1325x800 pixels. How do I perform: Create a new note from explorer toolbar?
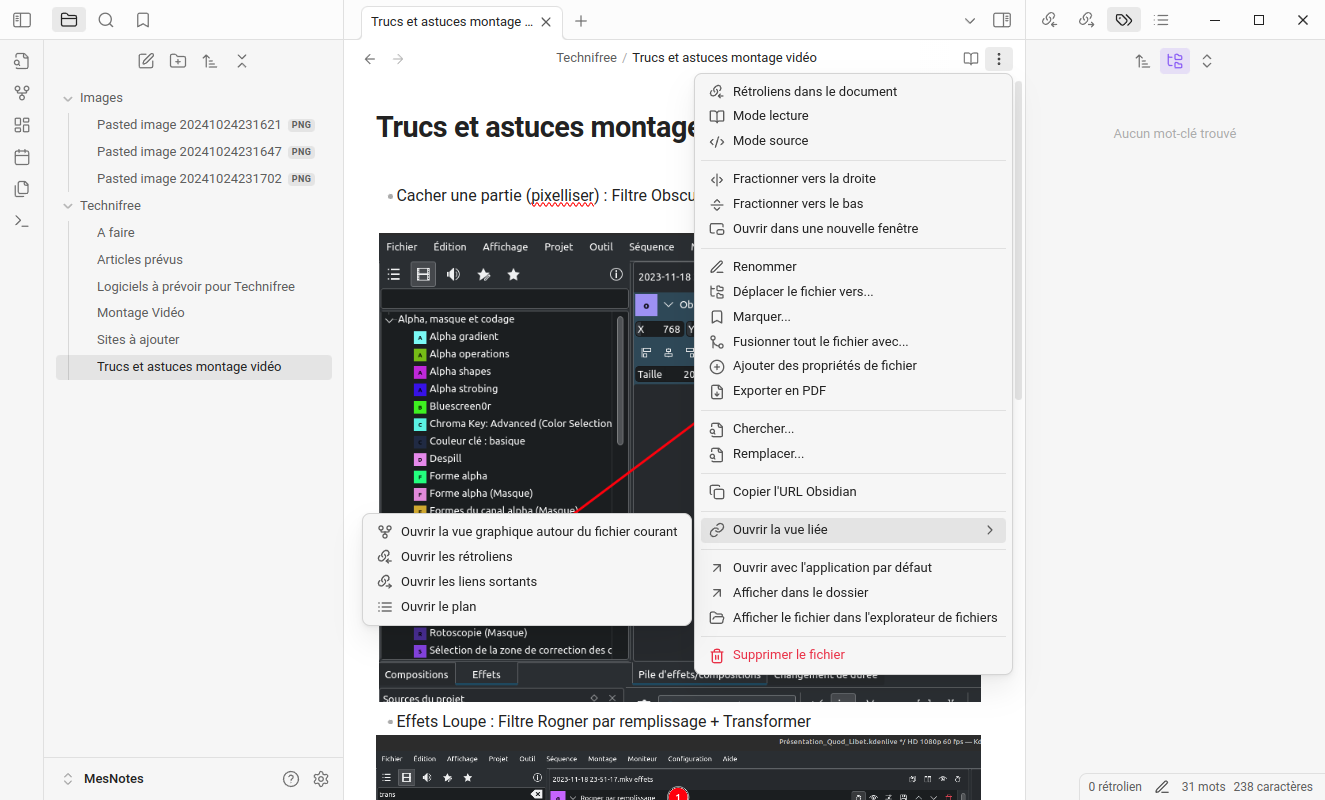pos(146,61)
